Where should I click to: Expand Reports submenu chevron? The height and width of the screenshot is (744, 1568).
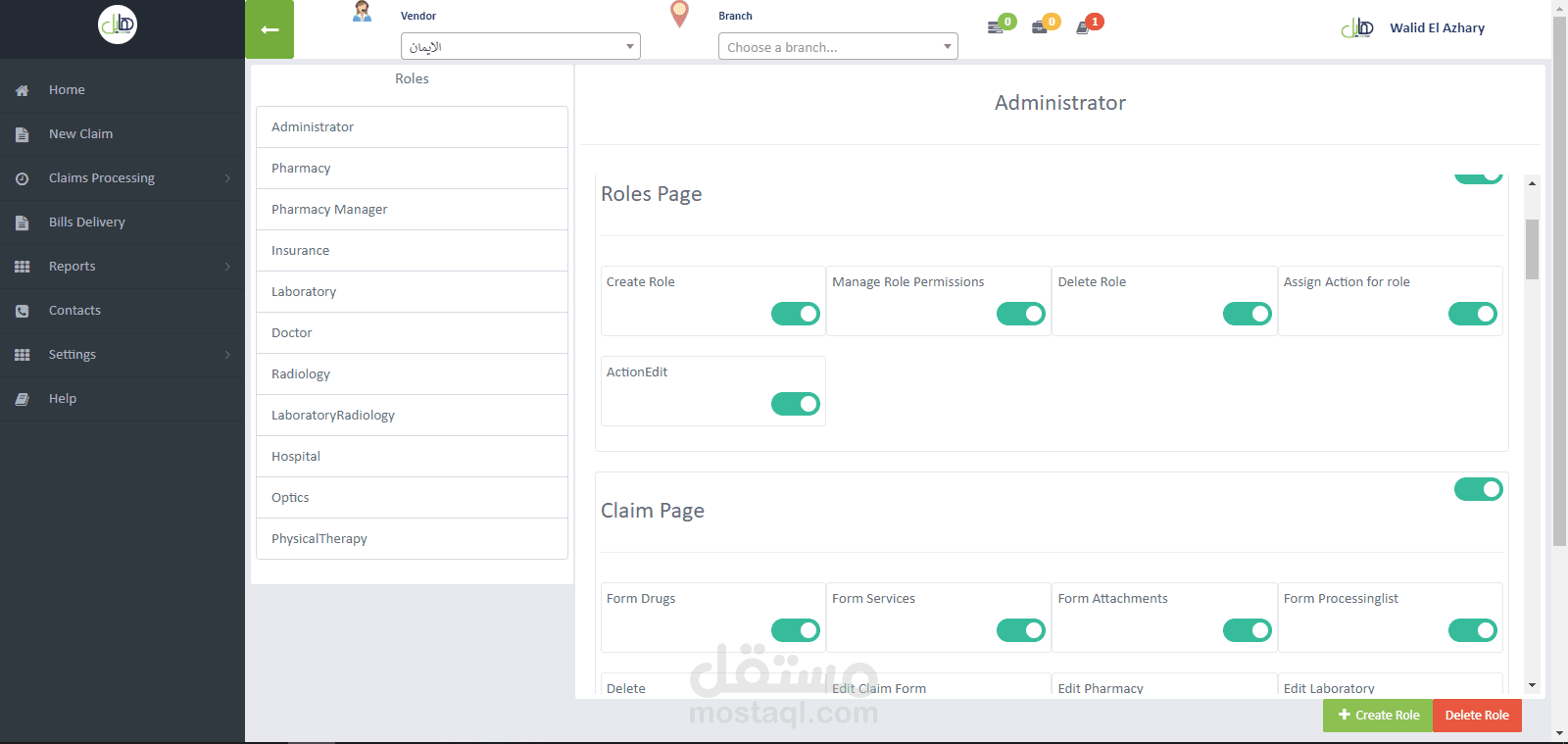click(227, 267)
